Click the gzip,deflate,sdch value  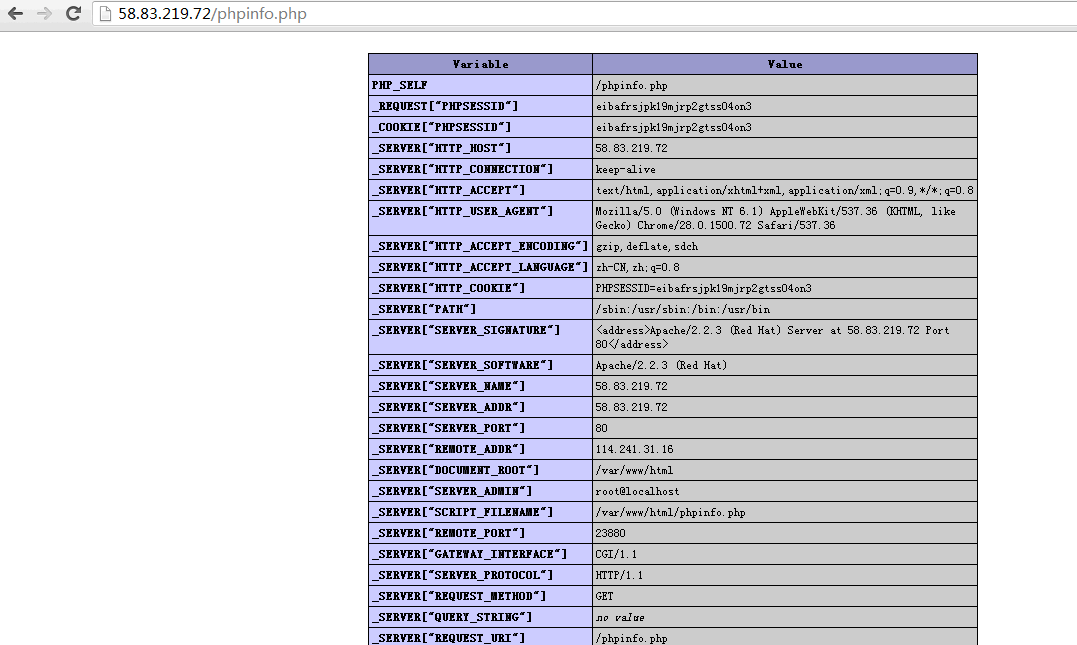pos(646,247)
